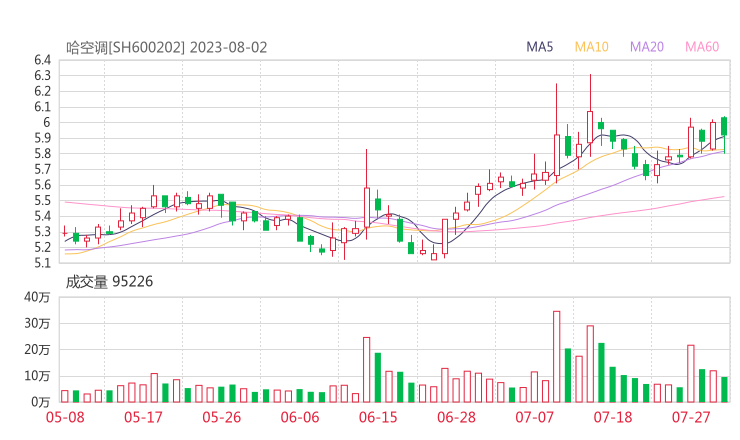
Task: Click the tallest volume bar above 30万
Action: (556, 357)
